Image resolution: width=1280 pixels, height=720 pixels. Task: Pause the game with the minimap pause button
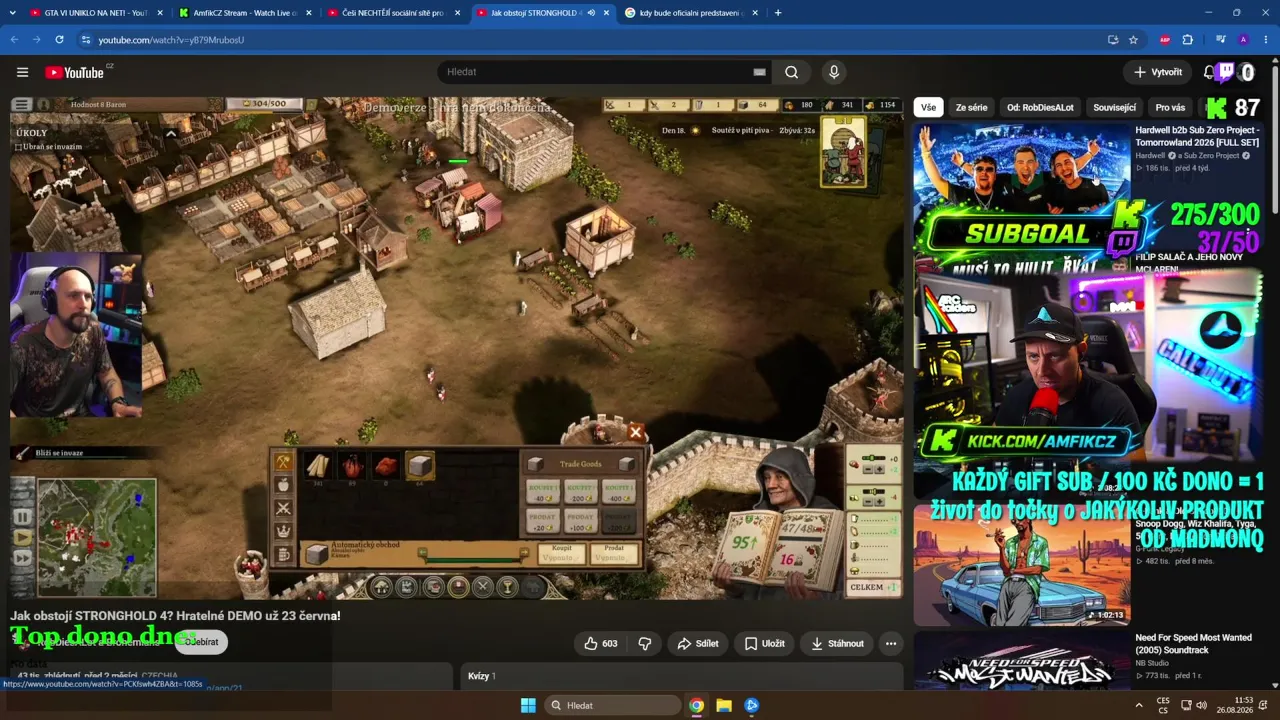[22, 517]
